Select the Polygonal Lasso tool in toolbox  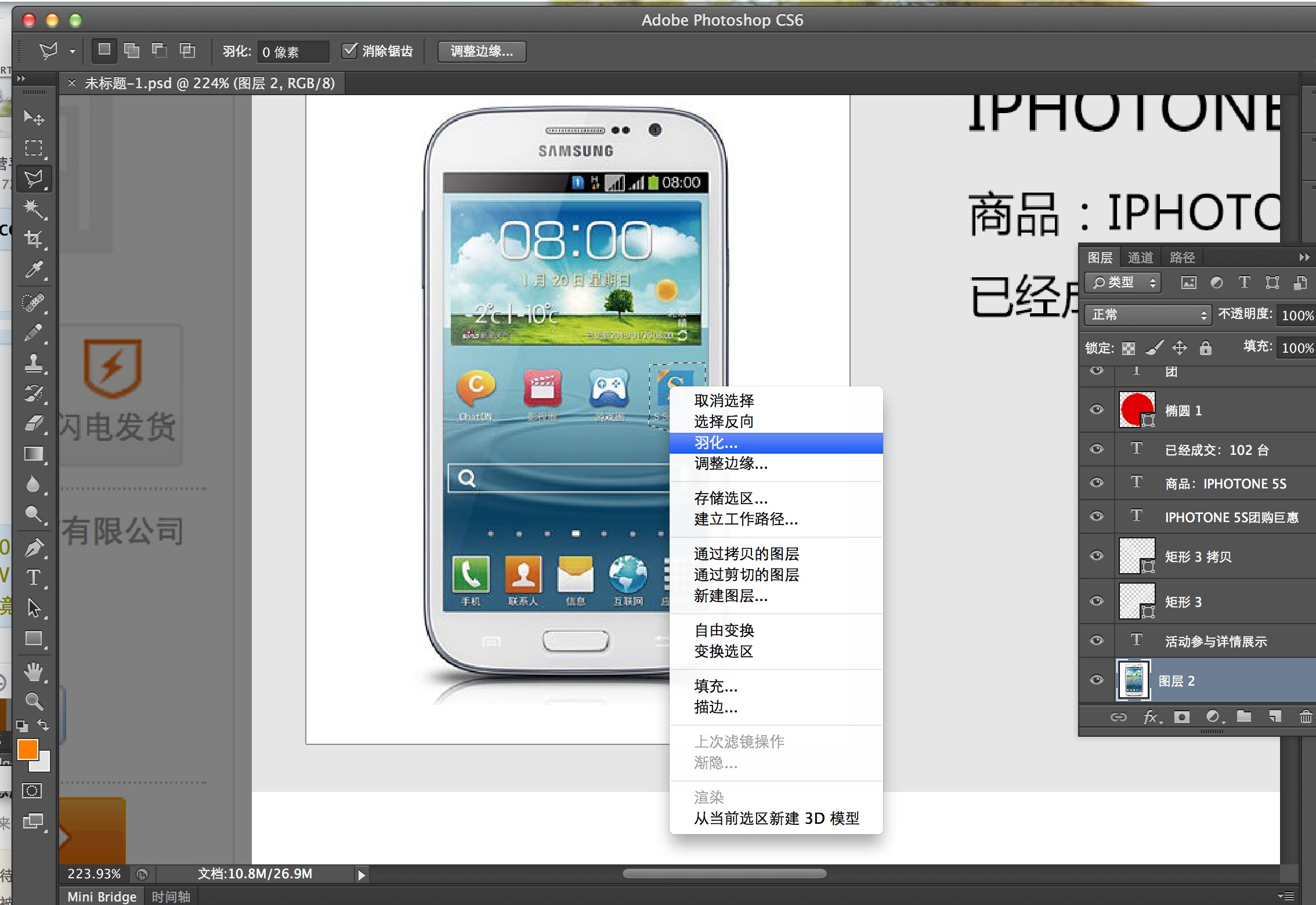click(34, 179)
